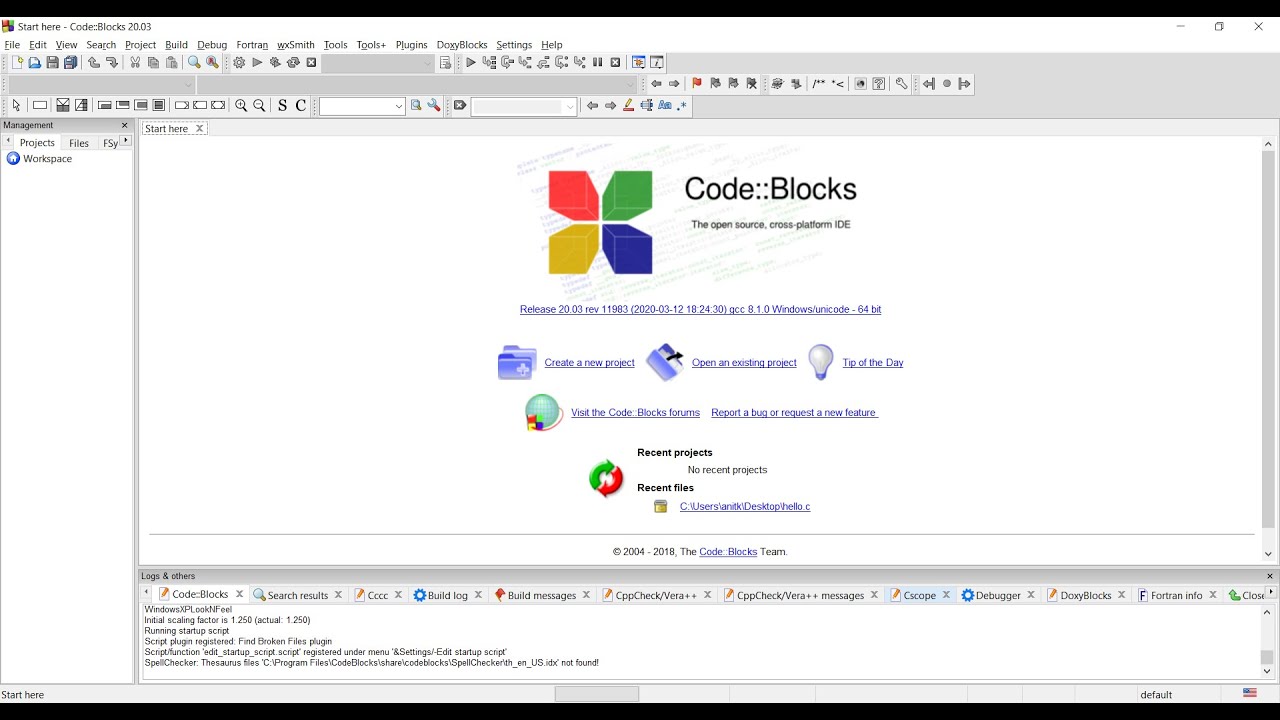Toggle selected text only search option
1280x720 pixels.
(647, 106)
